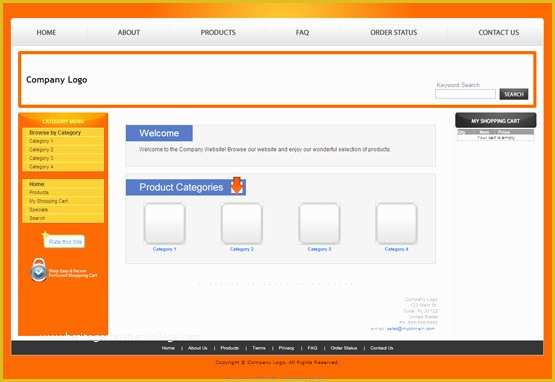
Task: Go to the ABOUT page in top navigation
Action: tap(129, 33)
